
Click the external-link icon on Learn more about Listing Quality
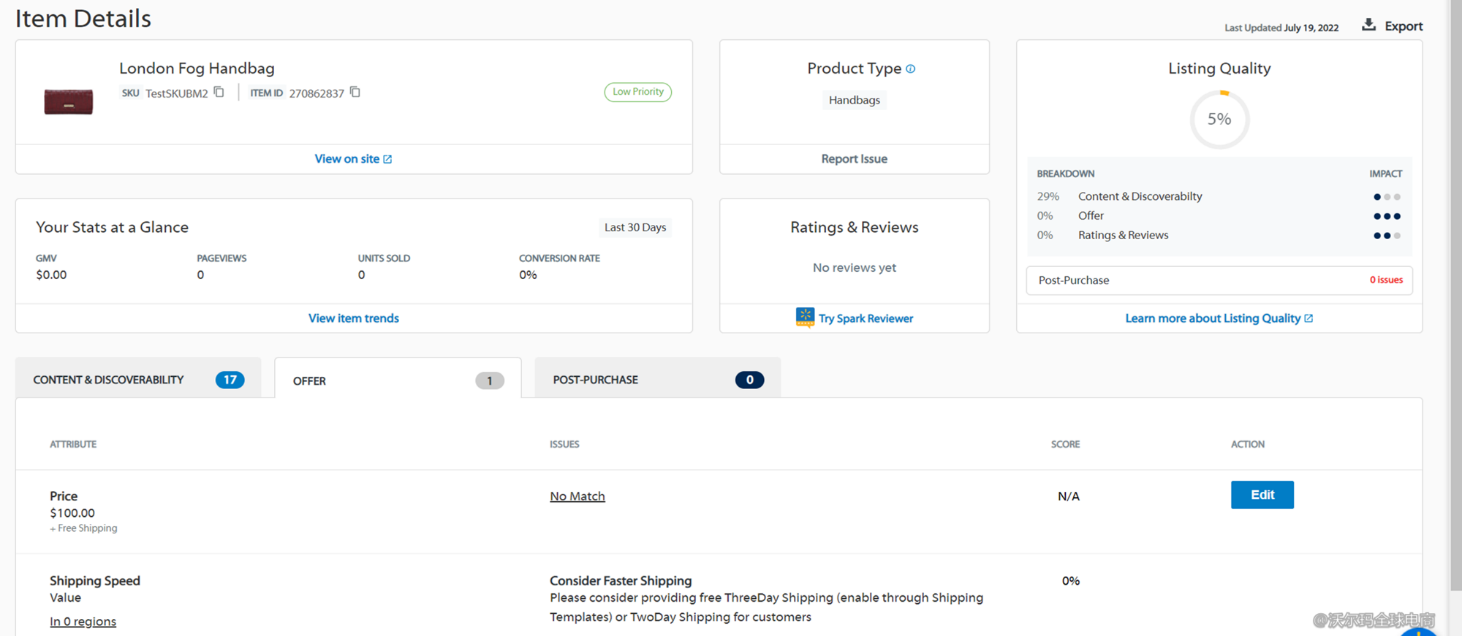(1310, 317)
